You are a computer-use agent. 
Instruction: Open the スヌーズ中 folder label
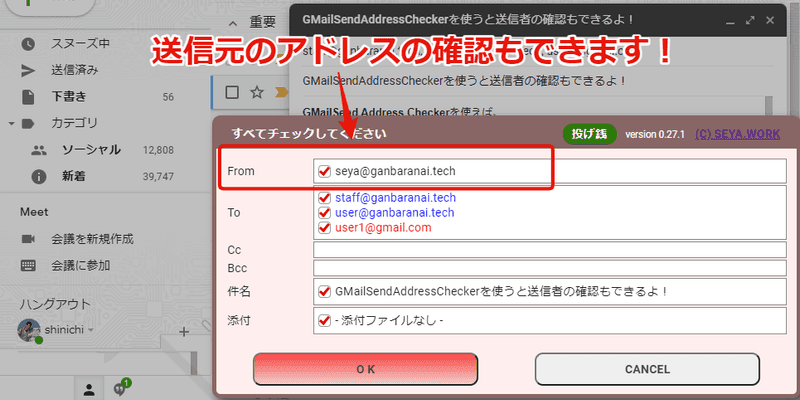click(80, 43)
